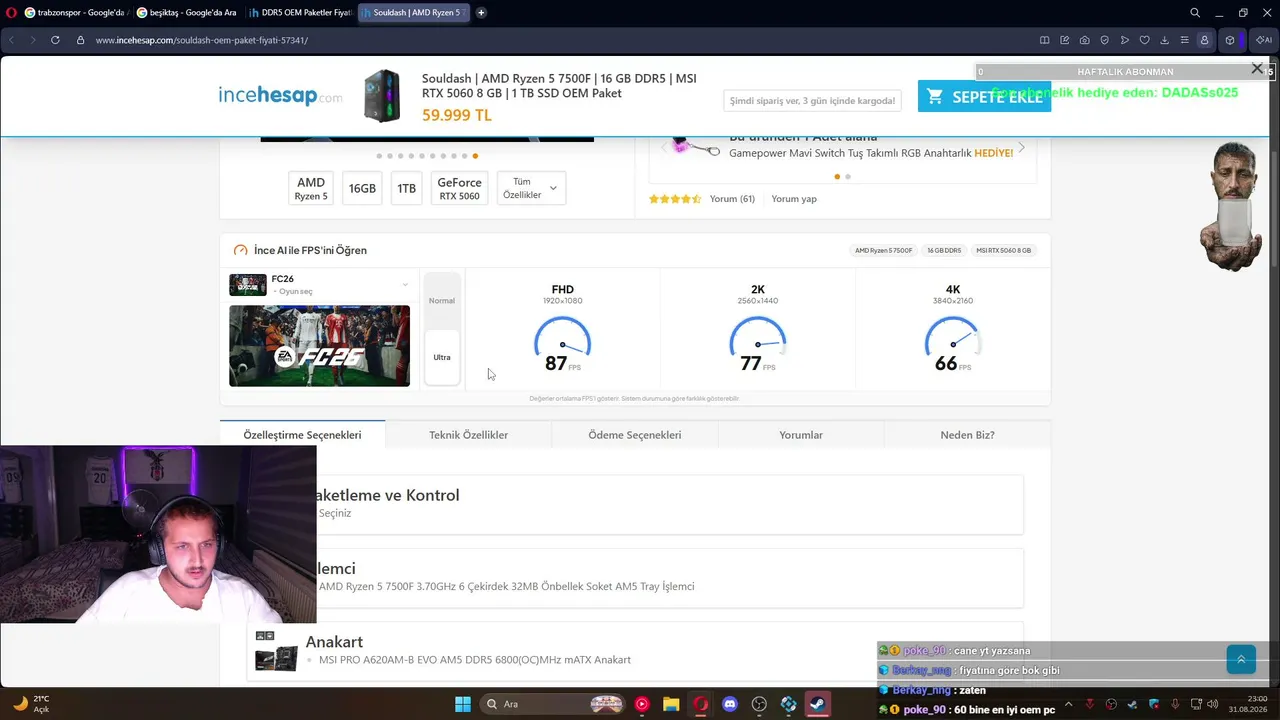Open the Opera menu logo
1280x720 pixels.
pyautogui.click(x=10, y=13)
